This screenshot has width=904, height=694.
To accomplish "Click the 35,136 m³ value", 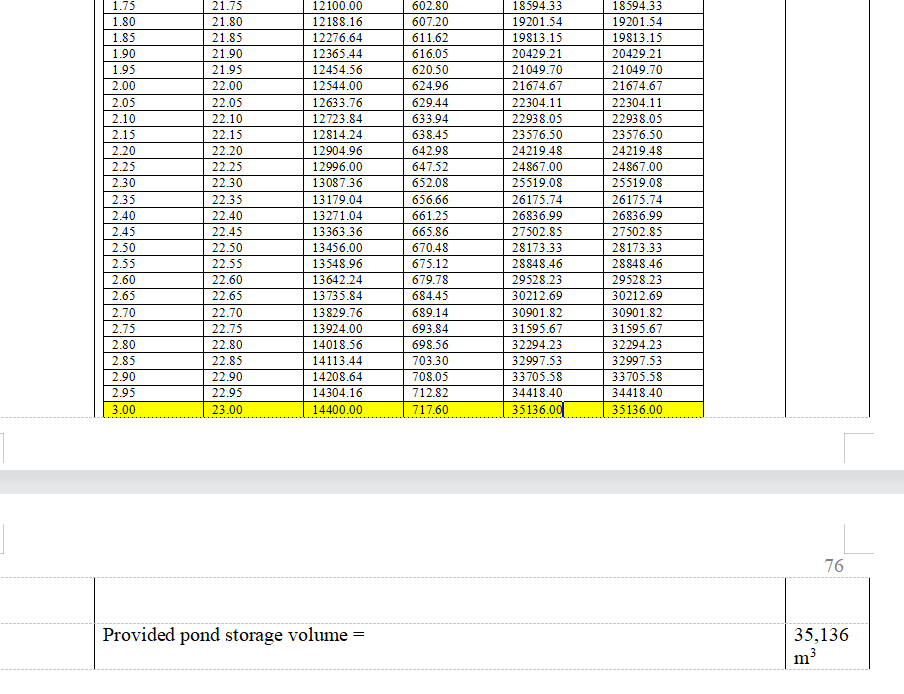I will [821, 646].
